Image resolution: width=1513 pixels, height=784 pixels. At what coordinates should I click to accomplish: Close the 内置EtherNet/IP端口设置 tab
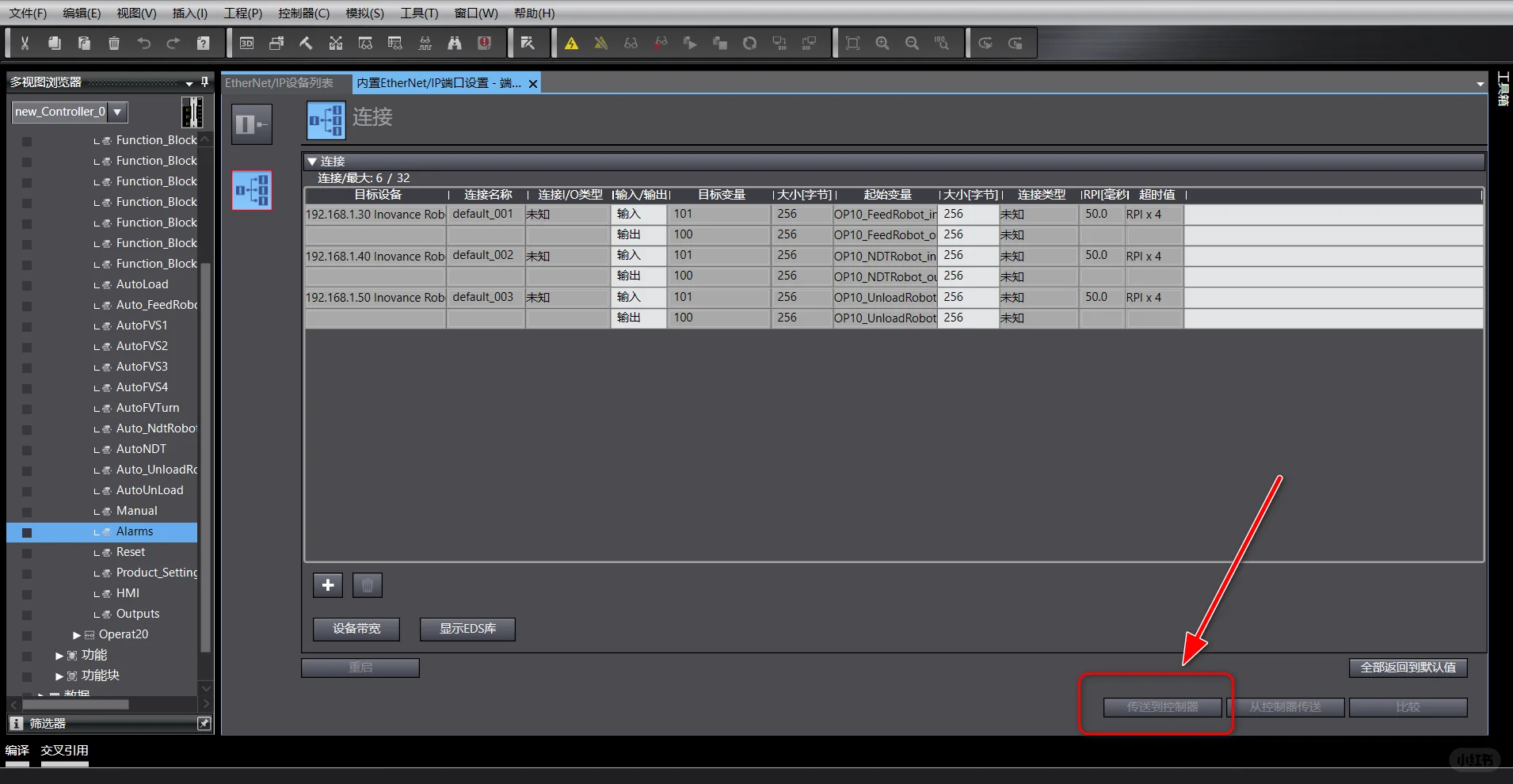(x=533, y=83)
